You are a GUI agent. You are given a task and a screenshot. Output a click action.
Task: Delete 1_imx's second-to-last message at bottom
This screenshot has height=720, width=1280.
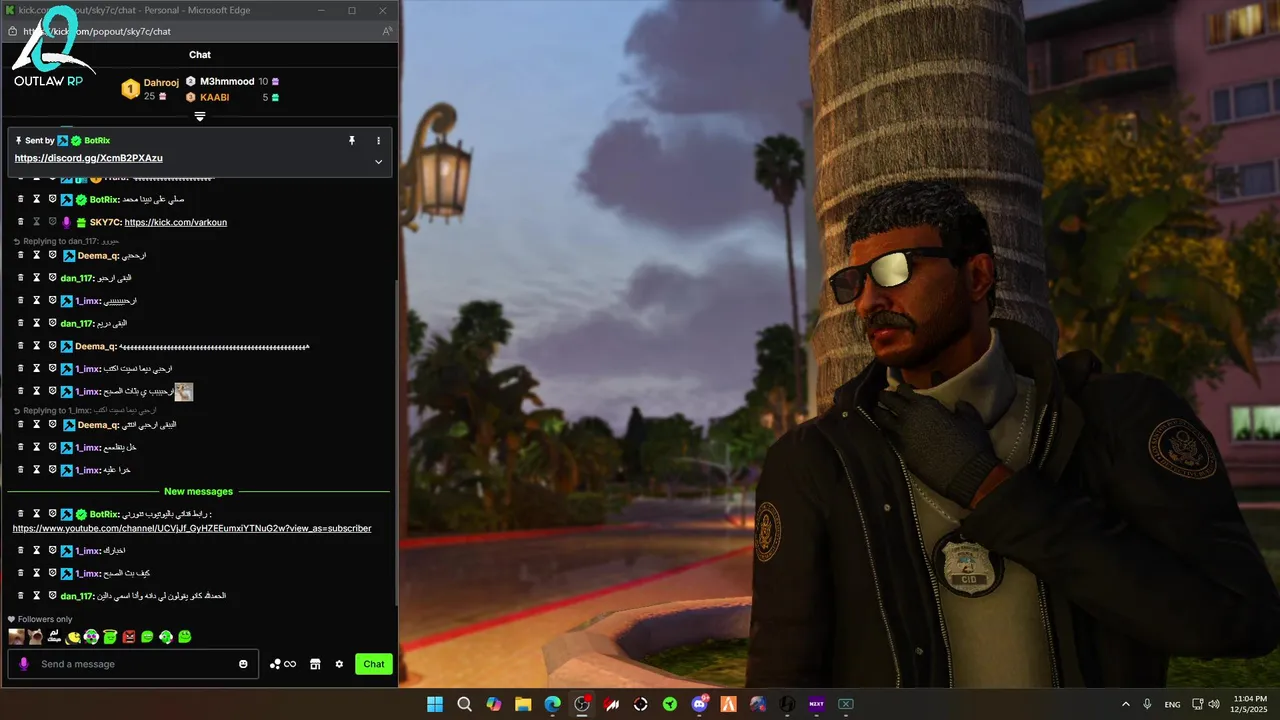point(20,550)
